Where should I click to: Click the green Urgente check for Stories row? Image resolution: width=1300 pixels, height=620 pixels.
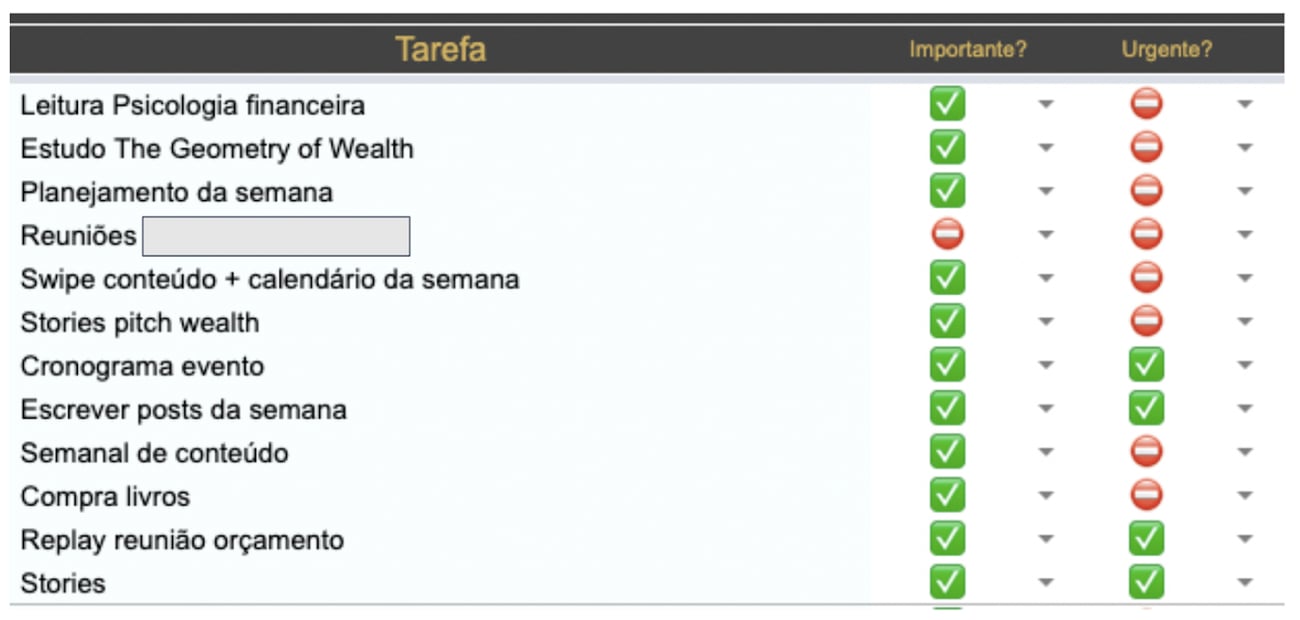tap(1146, 582)
